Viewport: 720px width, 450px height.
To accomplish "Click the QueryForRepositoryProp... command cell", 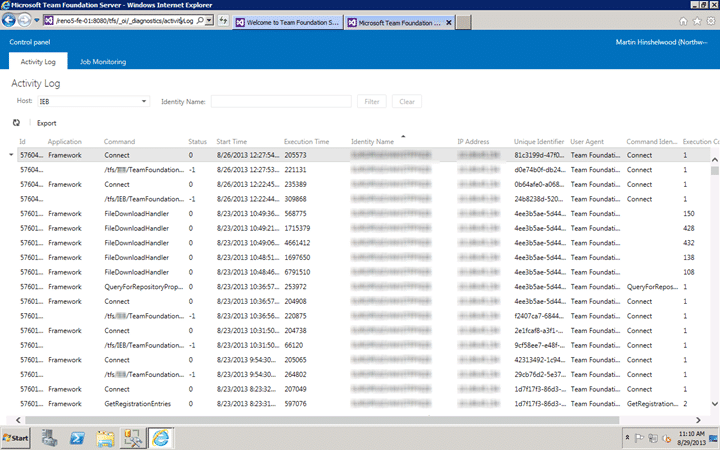I will pyautogui.click(x=144, y=287).
